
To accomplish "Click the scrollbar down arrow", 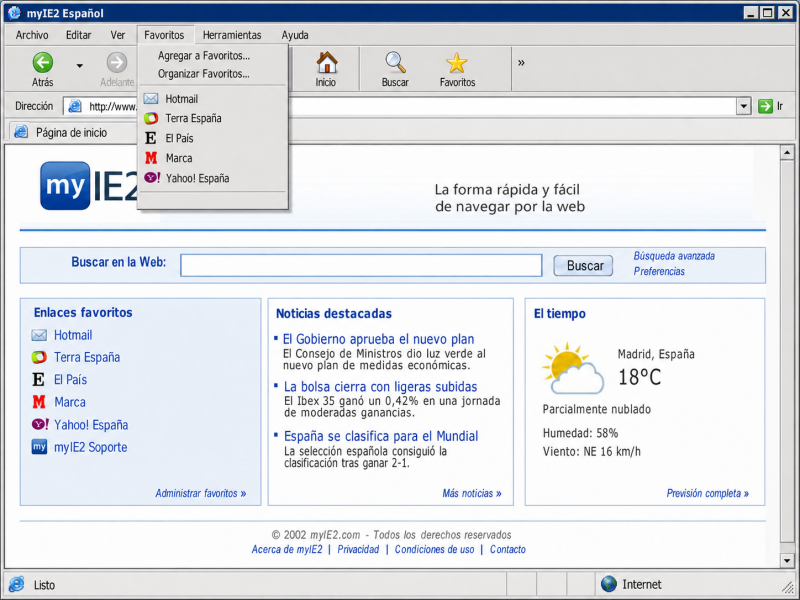I will click(787, 561).
